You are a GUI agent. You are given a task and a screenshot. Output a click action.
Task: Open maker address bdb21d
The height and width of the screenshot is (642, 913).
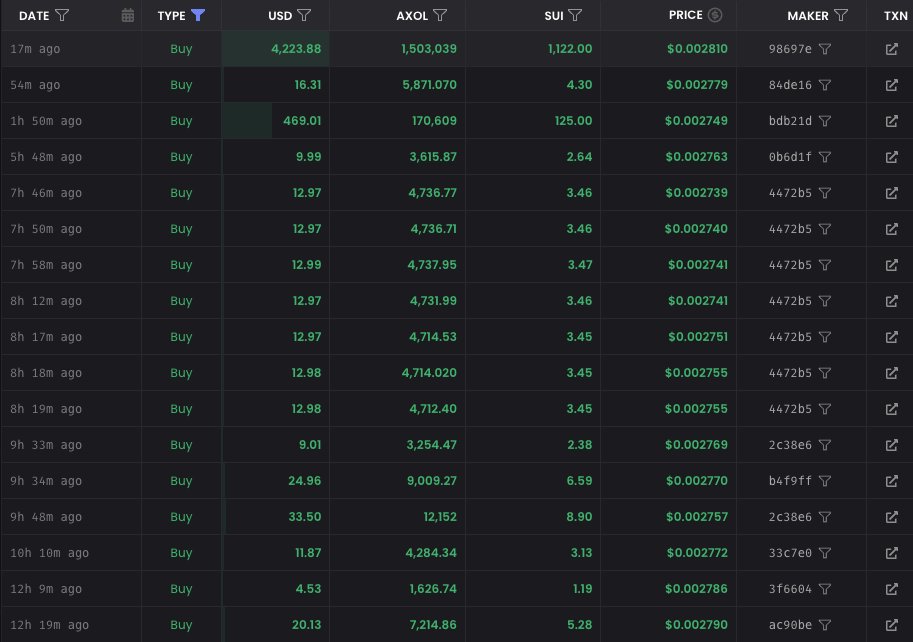click(790, 121)
